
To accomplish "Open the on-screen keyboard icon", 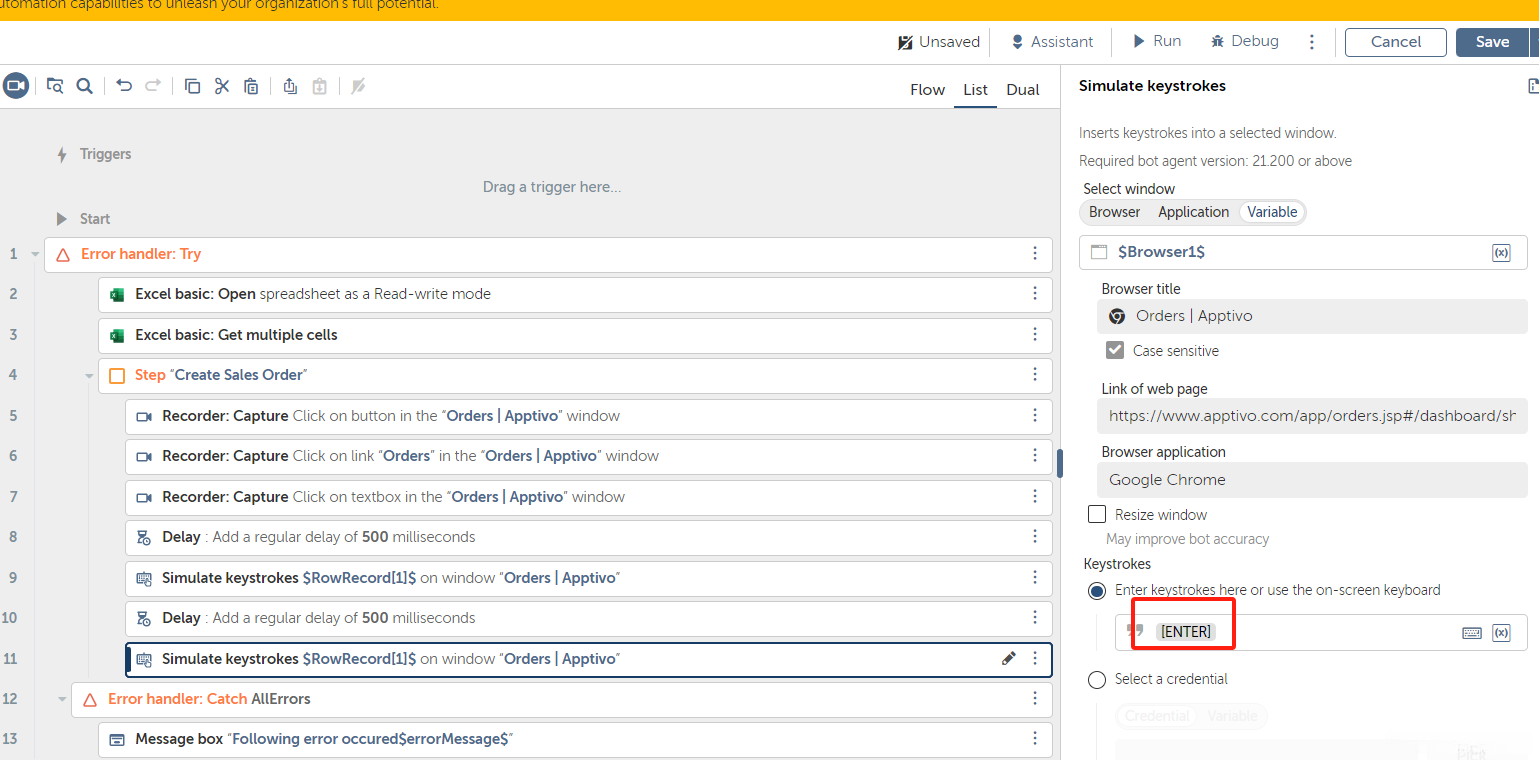I will [x=1472, y=632].
